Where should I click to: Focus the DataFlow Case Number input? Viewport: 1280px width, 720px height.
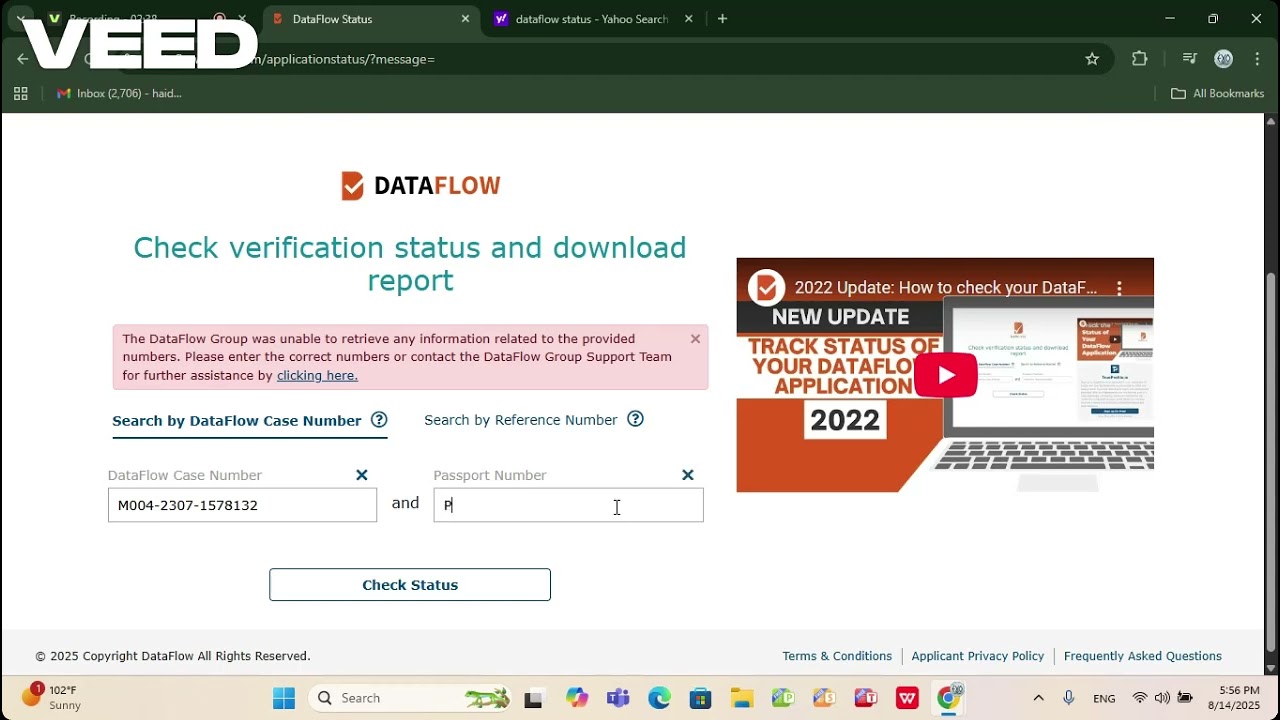242,505
